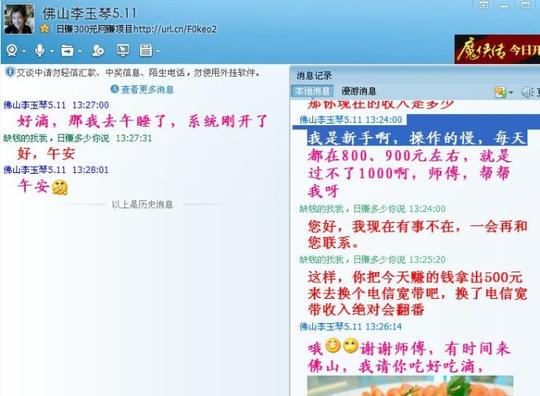Screen dimensions: 540x396
Task: Click the export icon in 消息记录 panel
Action: (500, 92)
